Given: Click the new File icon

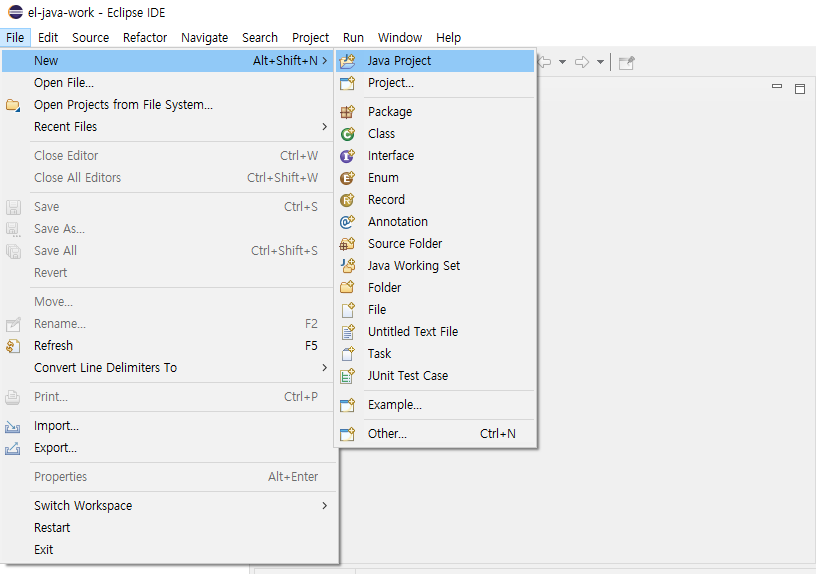Looking at the screenshot, I should point(347,310).
